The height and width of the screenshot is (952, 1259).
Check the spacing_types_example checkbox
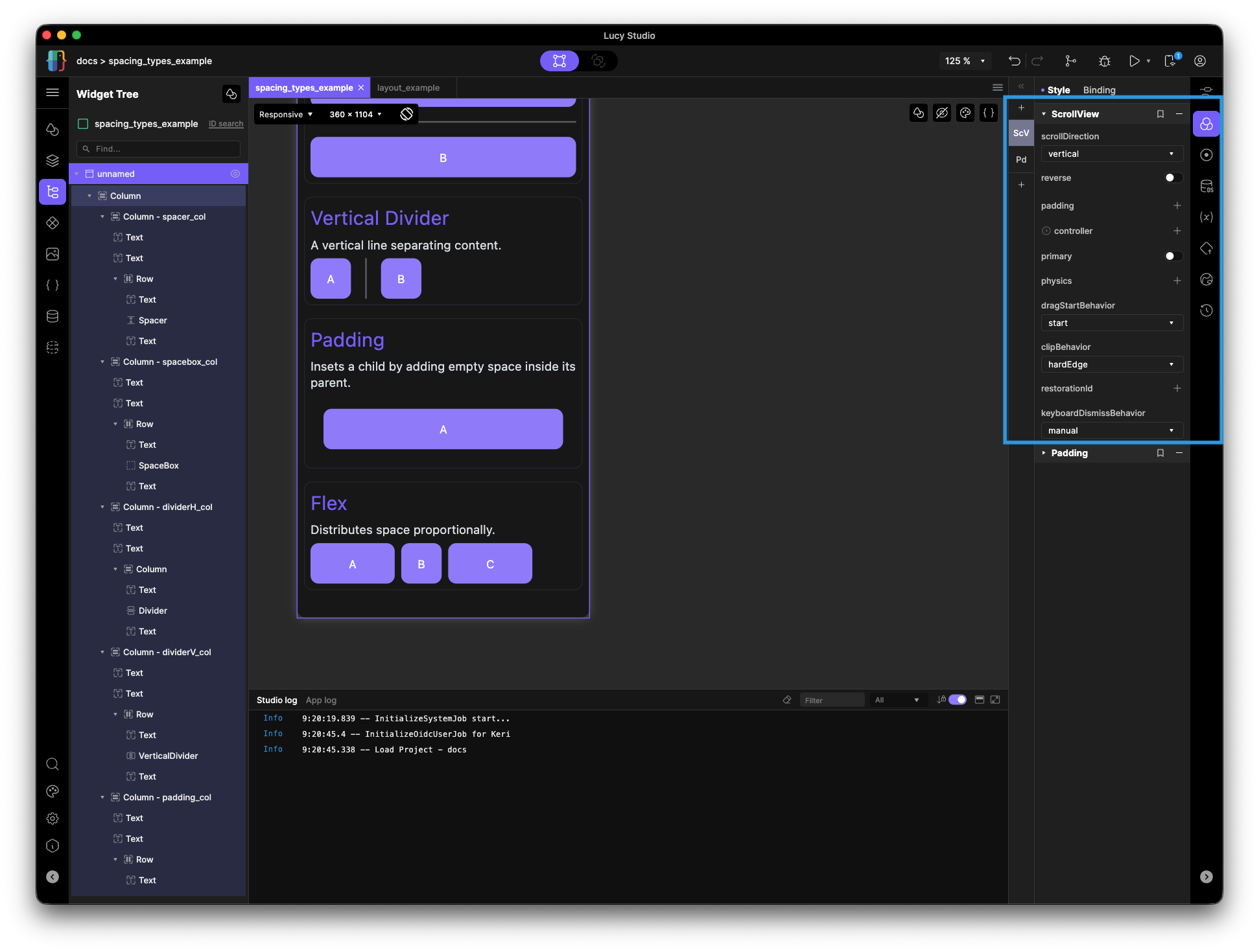[x=83, y=124]
